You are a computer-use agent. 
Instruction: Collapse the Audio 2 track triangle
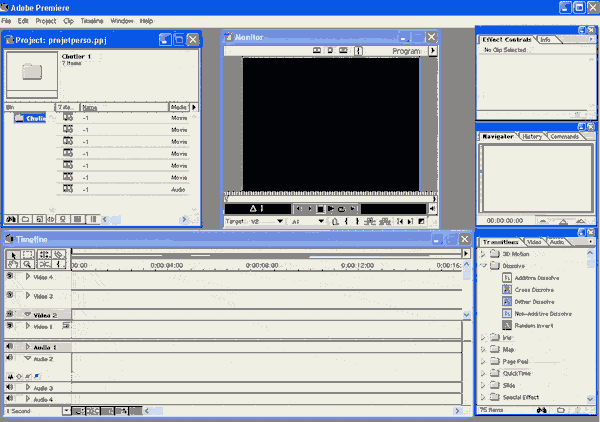tap(28, 358)
